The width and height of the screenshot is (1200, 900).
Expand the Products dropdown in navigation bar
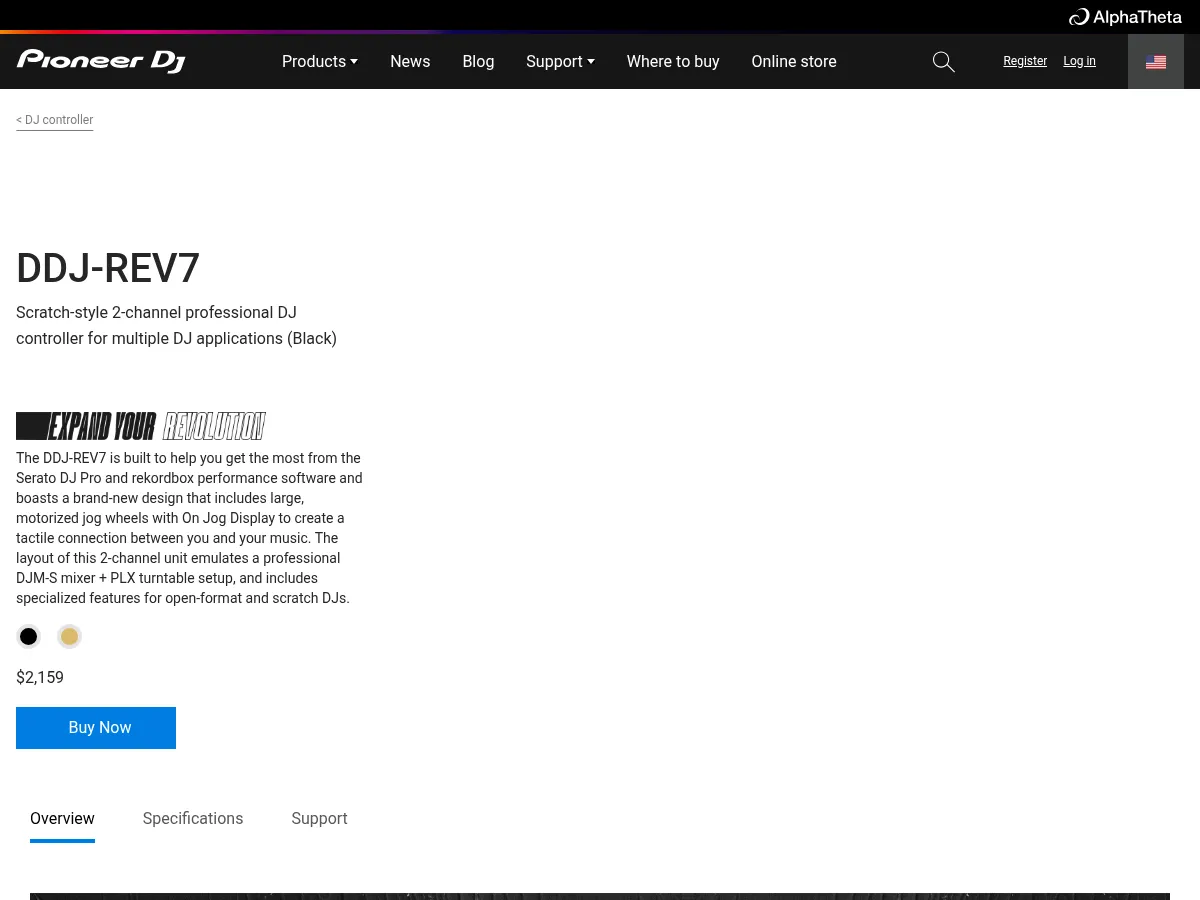(x=319, y=62)
